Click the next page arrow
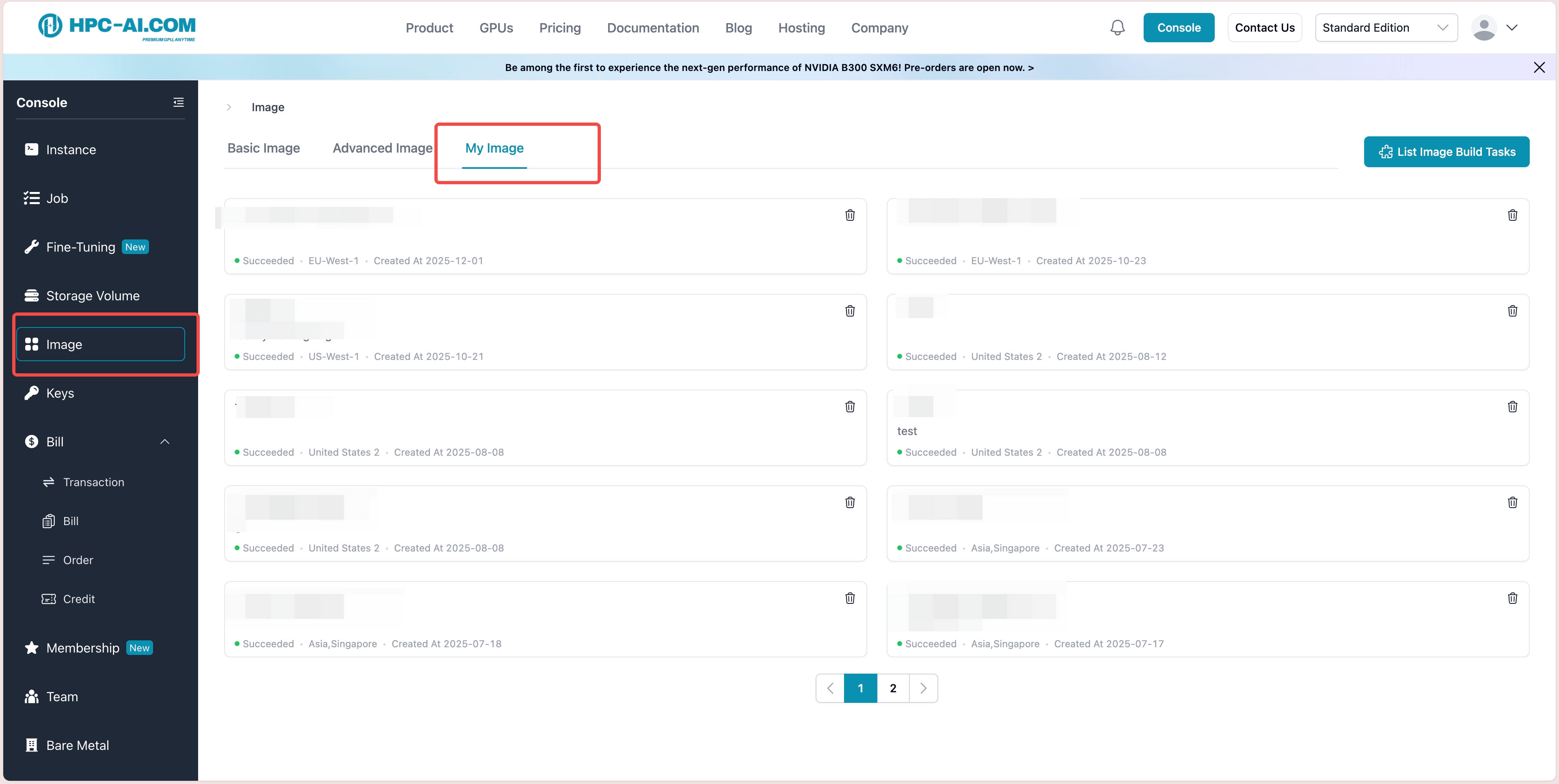The width and height of the screenshot is (1559, 784). [923, 688]
